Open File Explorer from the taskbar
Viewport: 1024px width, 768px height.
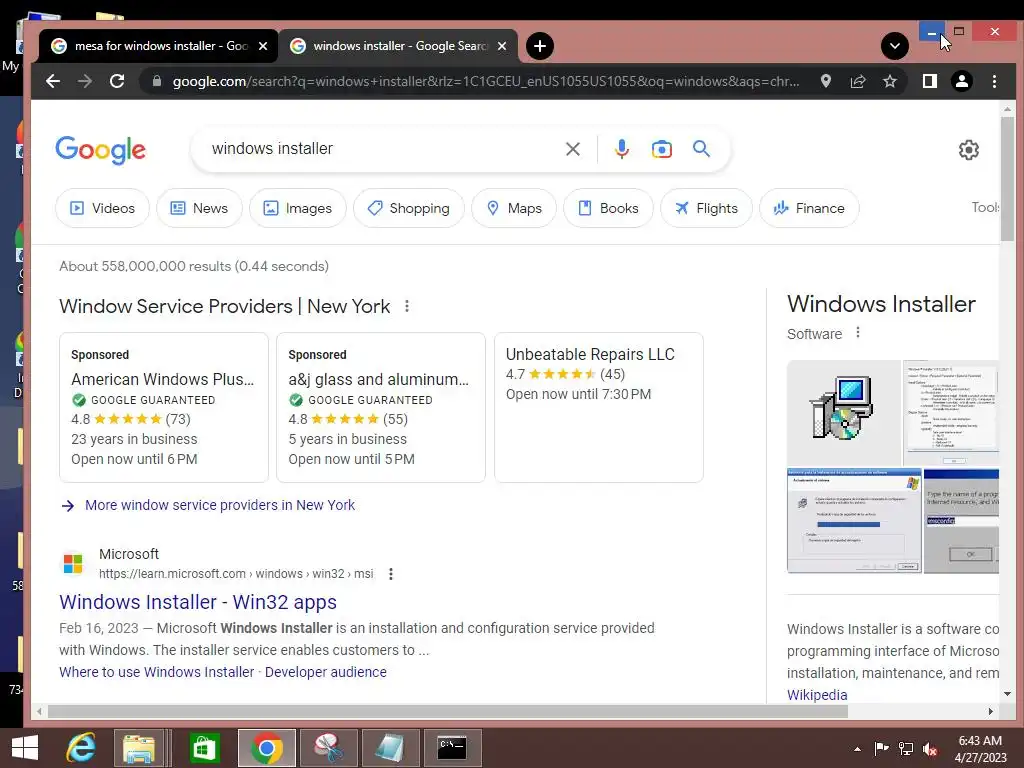(139, 748)
